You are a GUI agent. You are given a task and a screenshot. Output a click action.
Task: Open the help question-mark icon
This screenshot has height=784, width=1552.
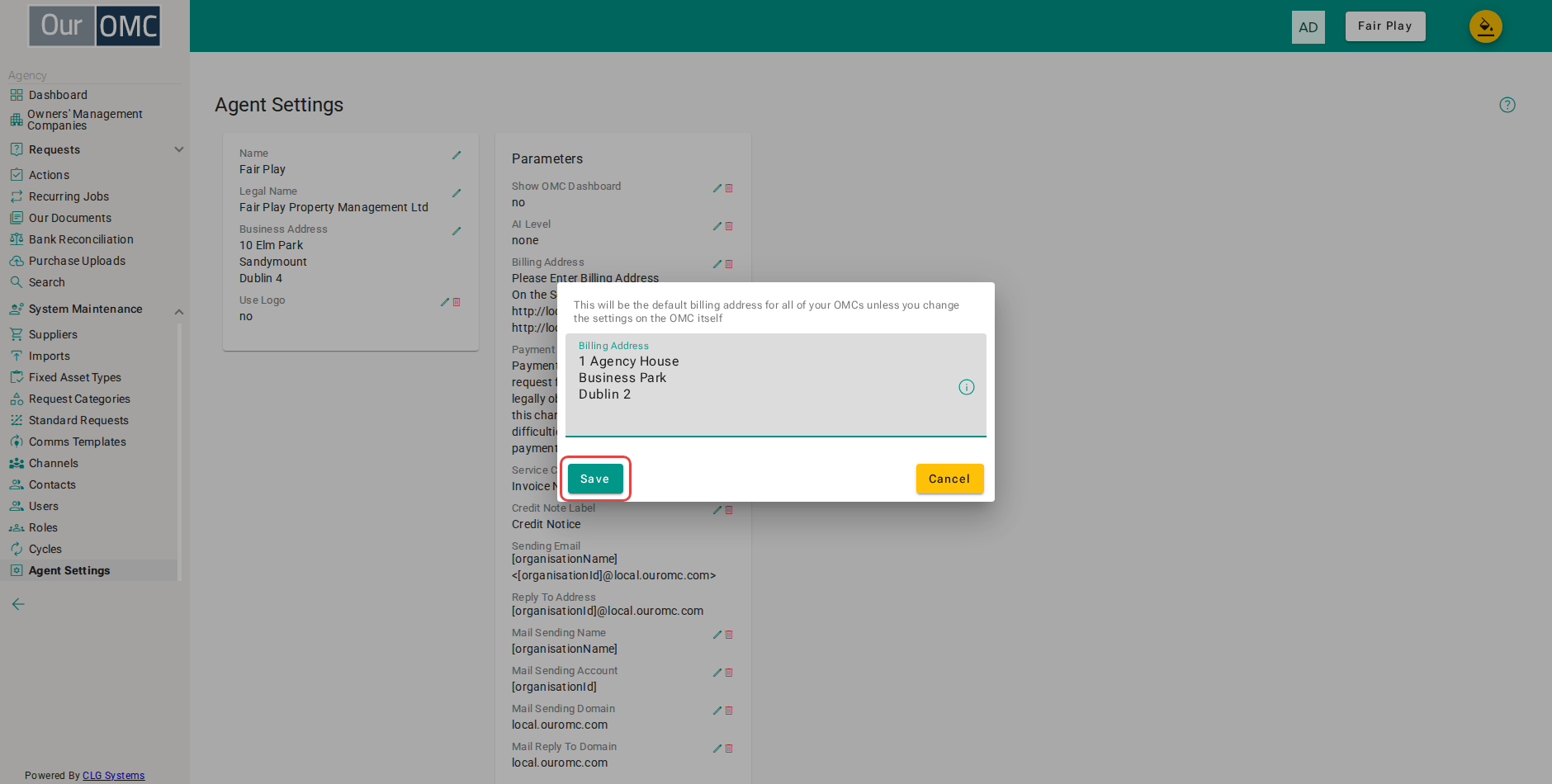(x=1507, y=105)
